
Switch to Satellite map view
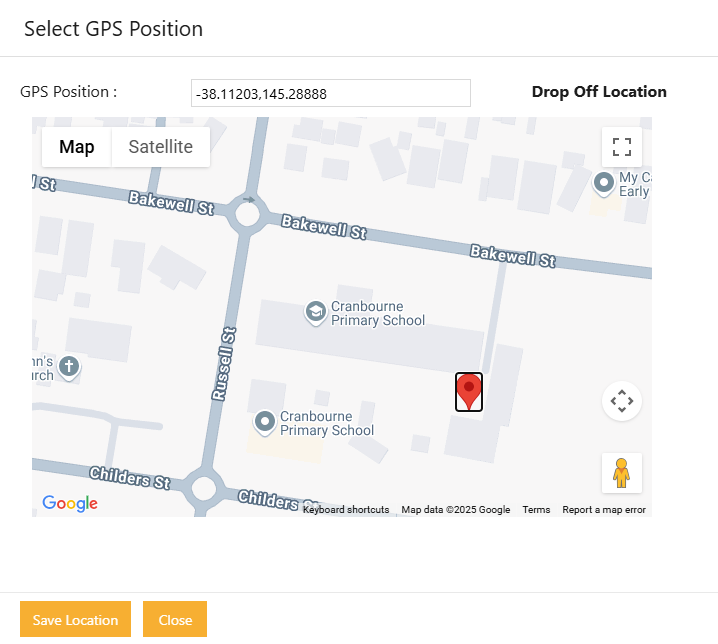[160, 147]
